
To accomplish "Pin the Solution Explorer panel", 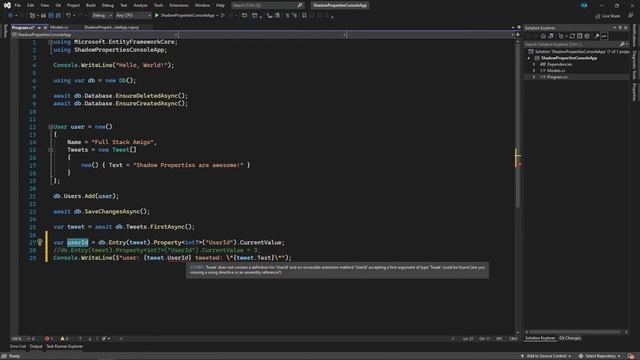I will [620, 28].
